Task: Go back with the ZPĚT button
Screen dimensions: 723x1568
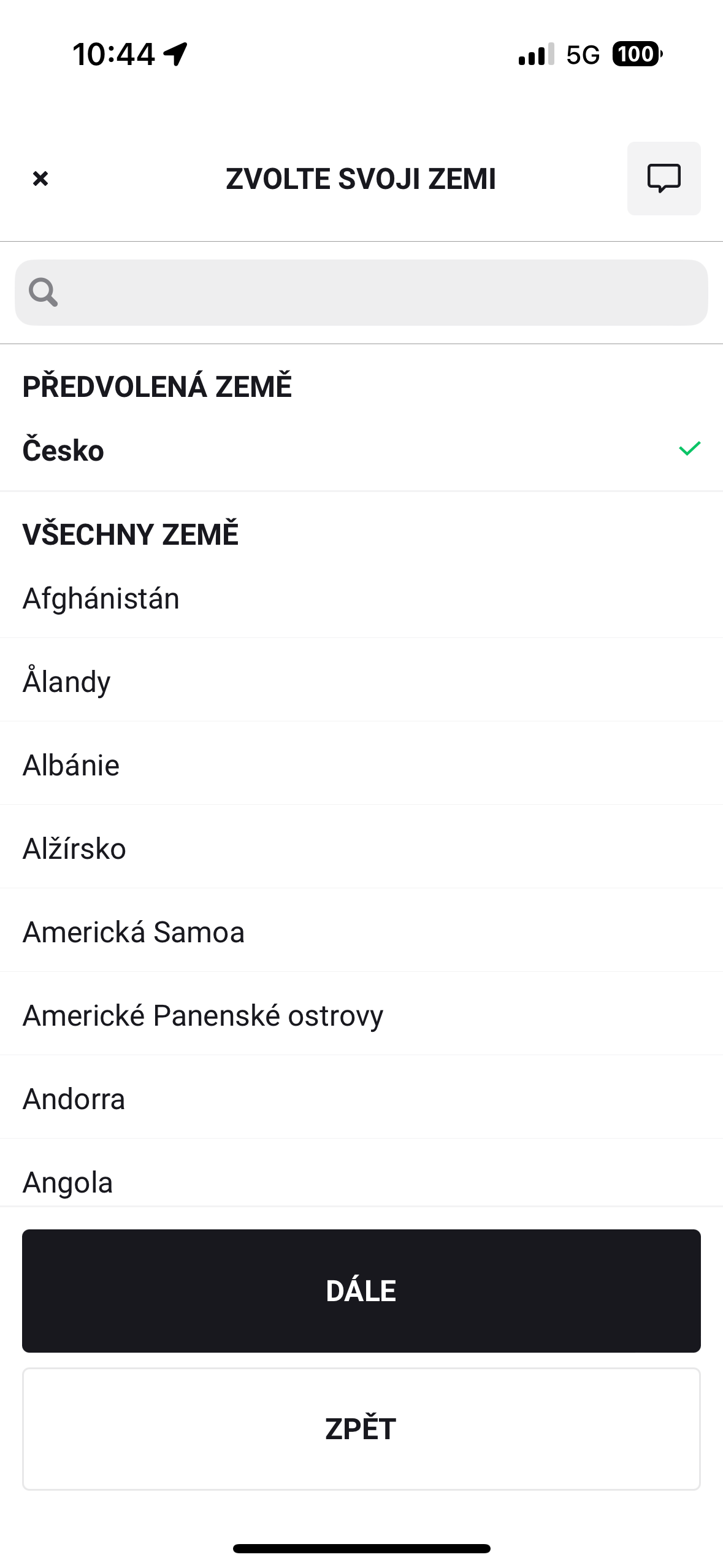Action: (361, 1429)
